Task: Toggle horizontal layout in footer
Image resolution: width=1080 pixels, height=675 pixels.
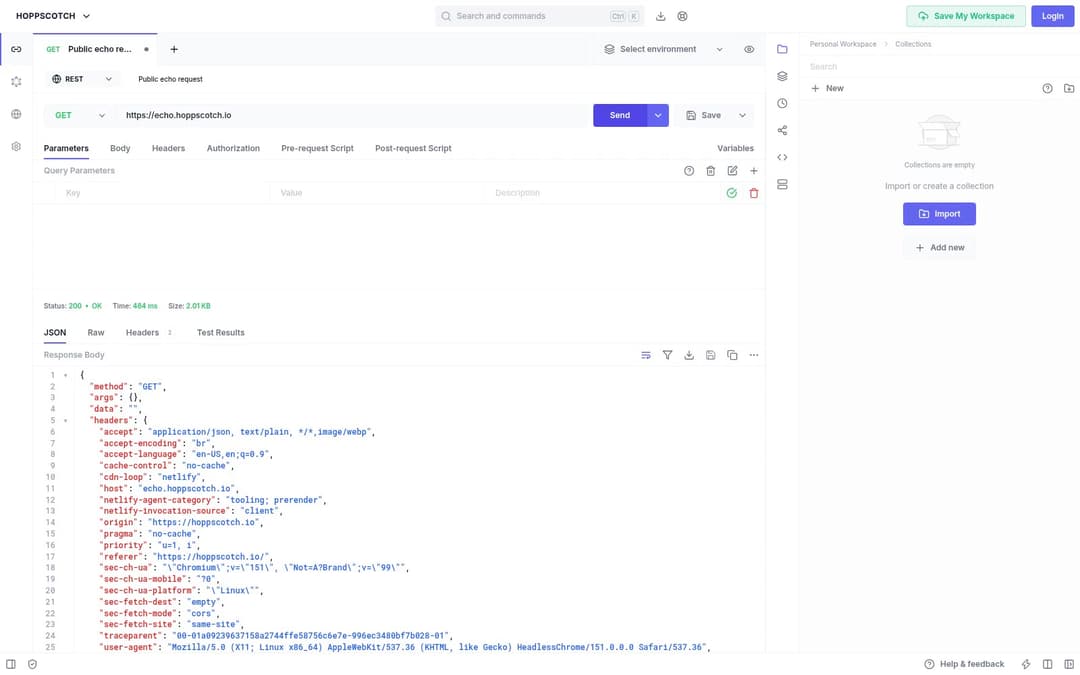Action: click(x=1047, y=664)
